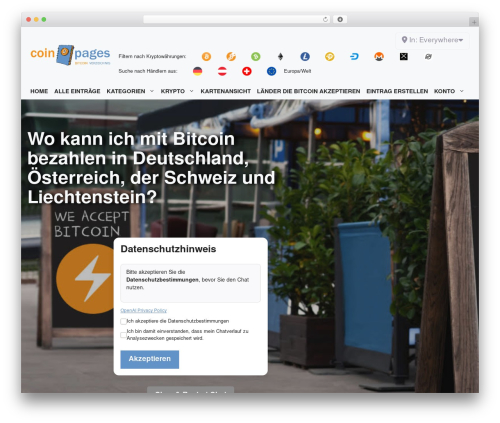
Task: Click the Europa/Welt link
Action: tap(297, 71)
